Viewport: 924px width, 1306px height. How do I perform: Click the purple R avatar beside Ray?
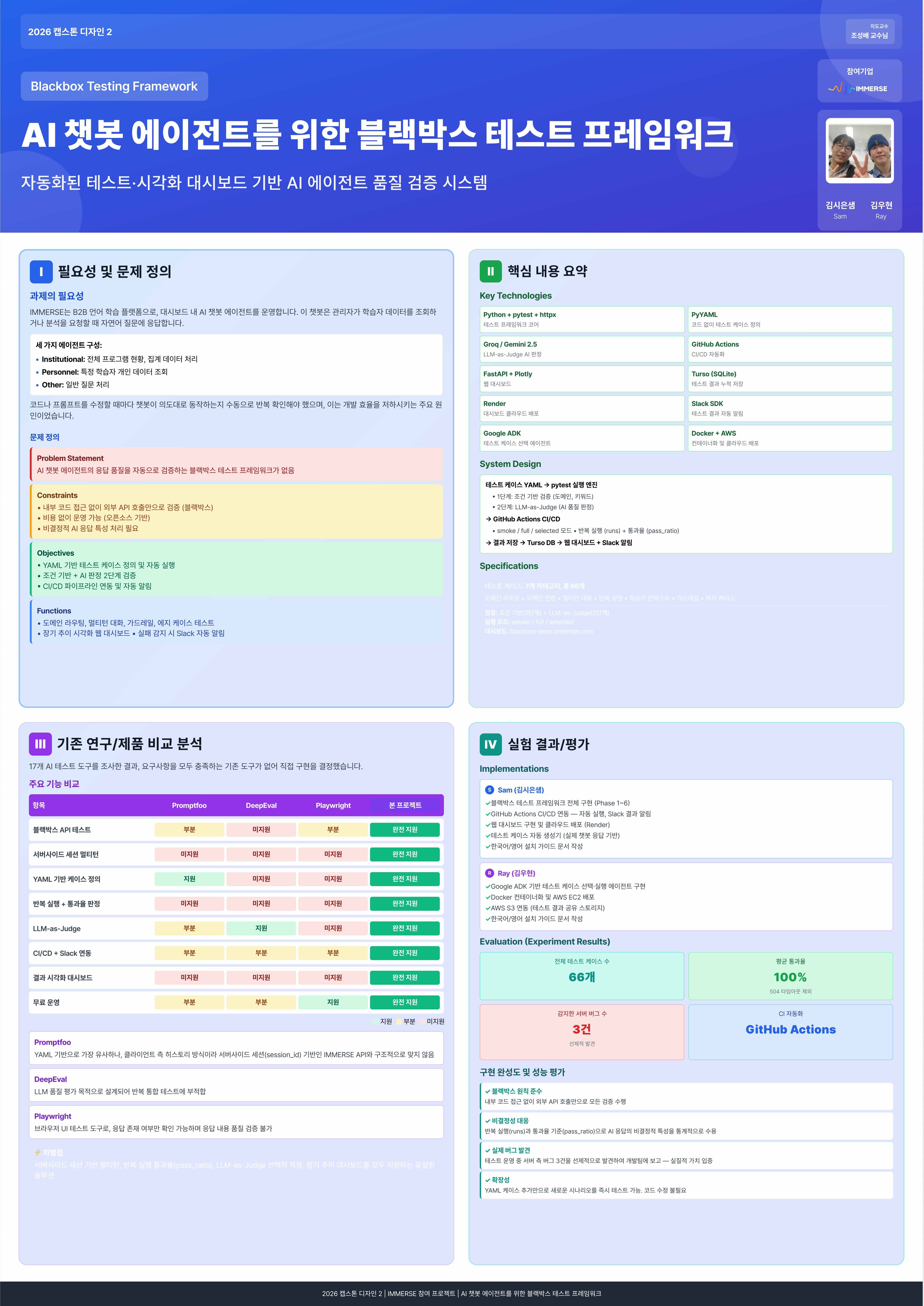pos(489,873)
